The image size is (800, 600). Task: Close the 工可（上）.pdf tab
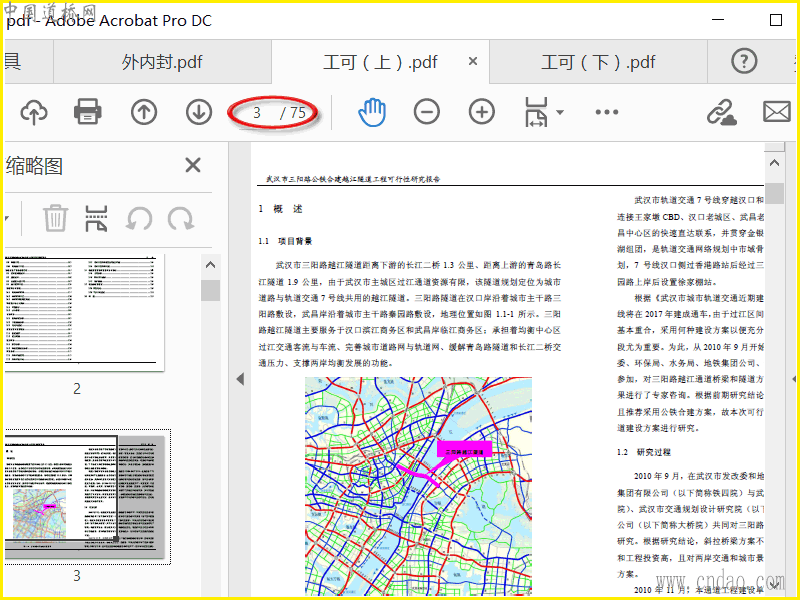473,61
